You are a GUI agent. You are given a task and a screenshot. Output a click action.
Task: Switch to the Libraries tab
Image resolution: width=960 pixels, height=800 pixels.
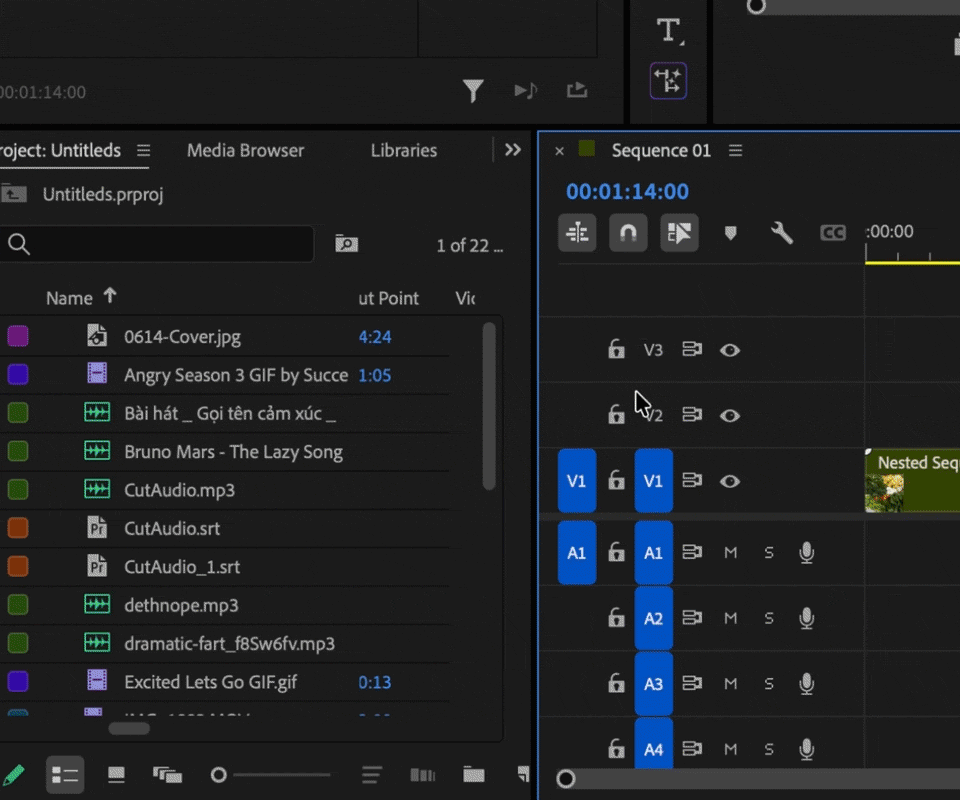tap(403, 151)
